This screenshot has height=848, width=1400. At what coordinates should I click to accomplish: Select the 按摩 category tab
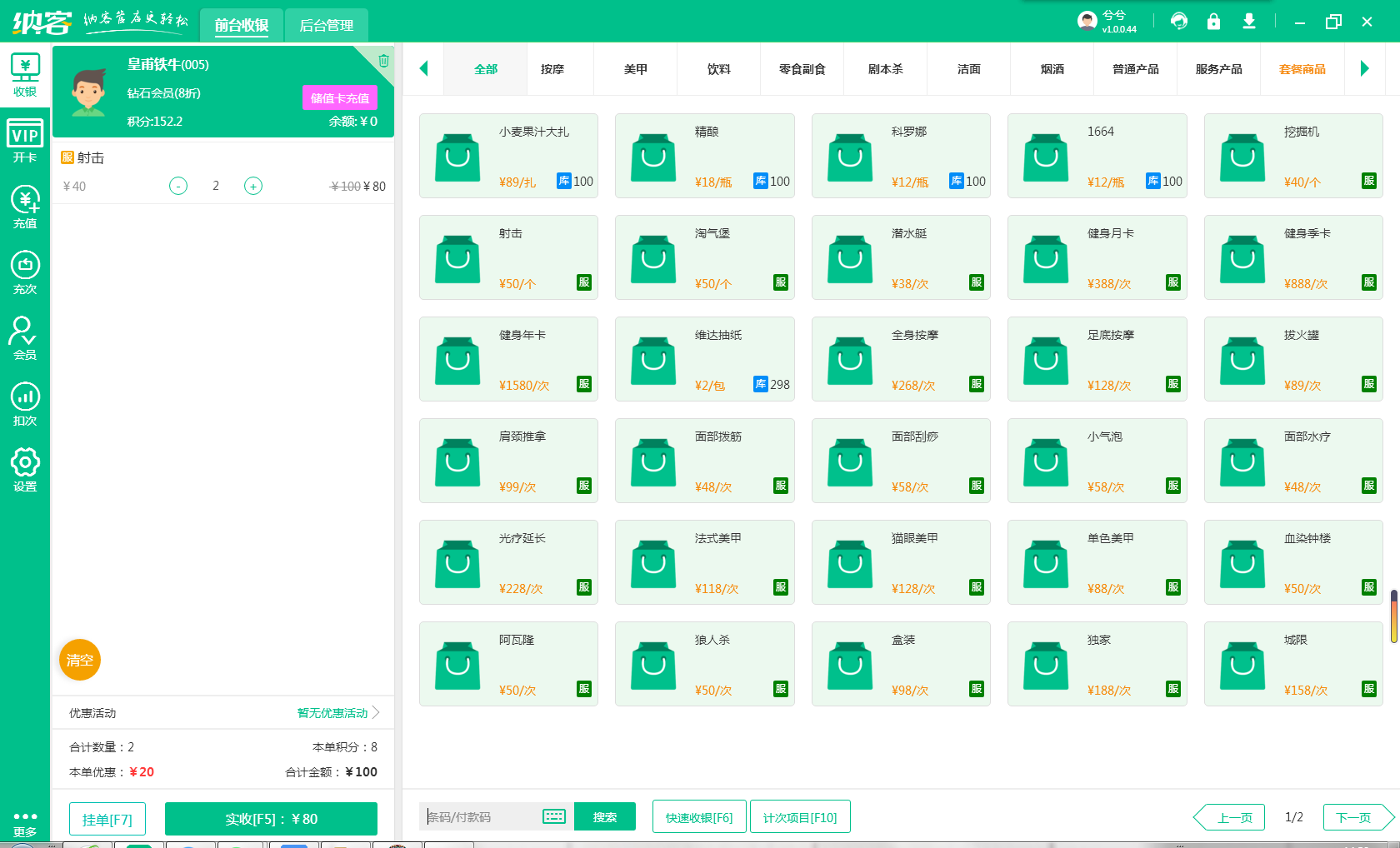click(552, 69)
